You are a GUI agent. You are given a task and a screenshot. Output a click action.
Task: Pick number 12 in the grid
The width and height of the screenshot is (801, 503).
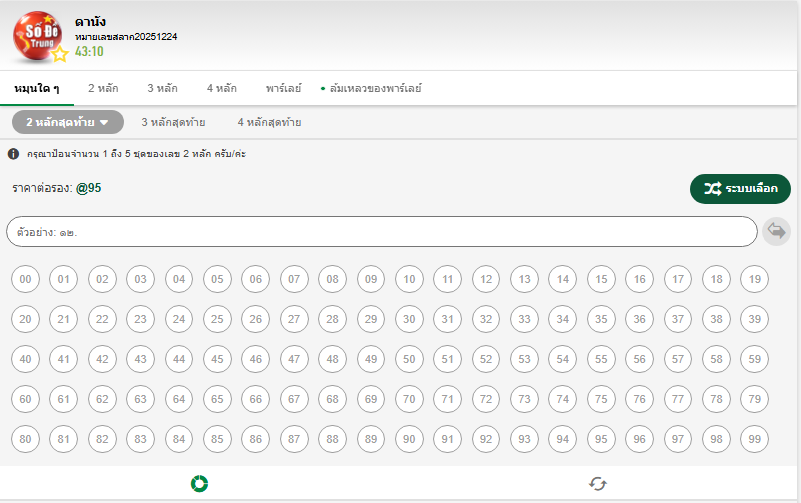coord(486,279)
